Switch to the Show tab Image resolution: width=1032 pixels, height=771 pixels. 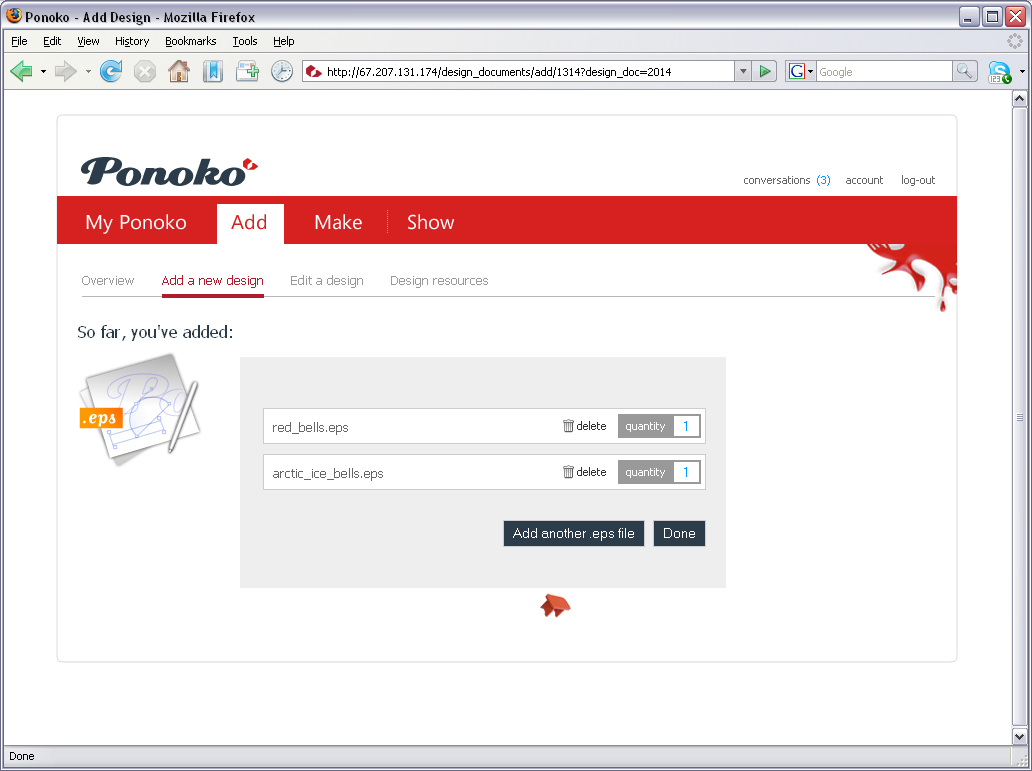(430, 222)
